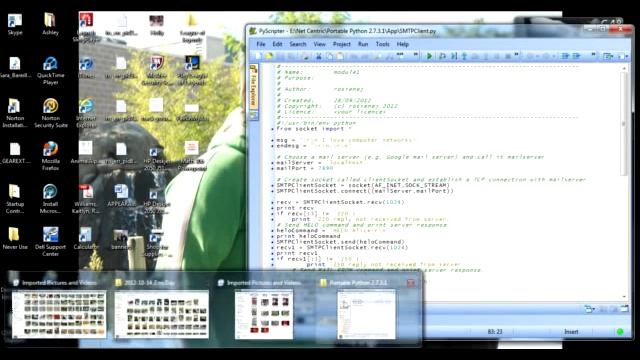Select the Never Use folder icon
This screenshot has height=360, width=640.
(x=15, y=238)
